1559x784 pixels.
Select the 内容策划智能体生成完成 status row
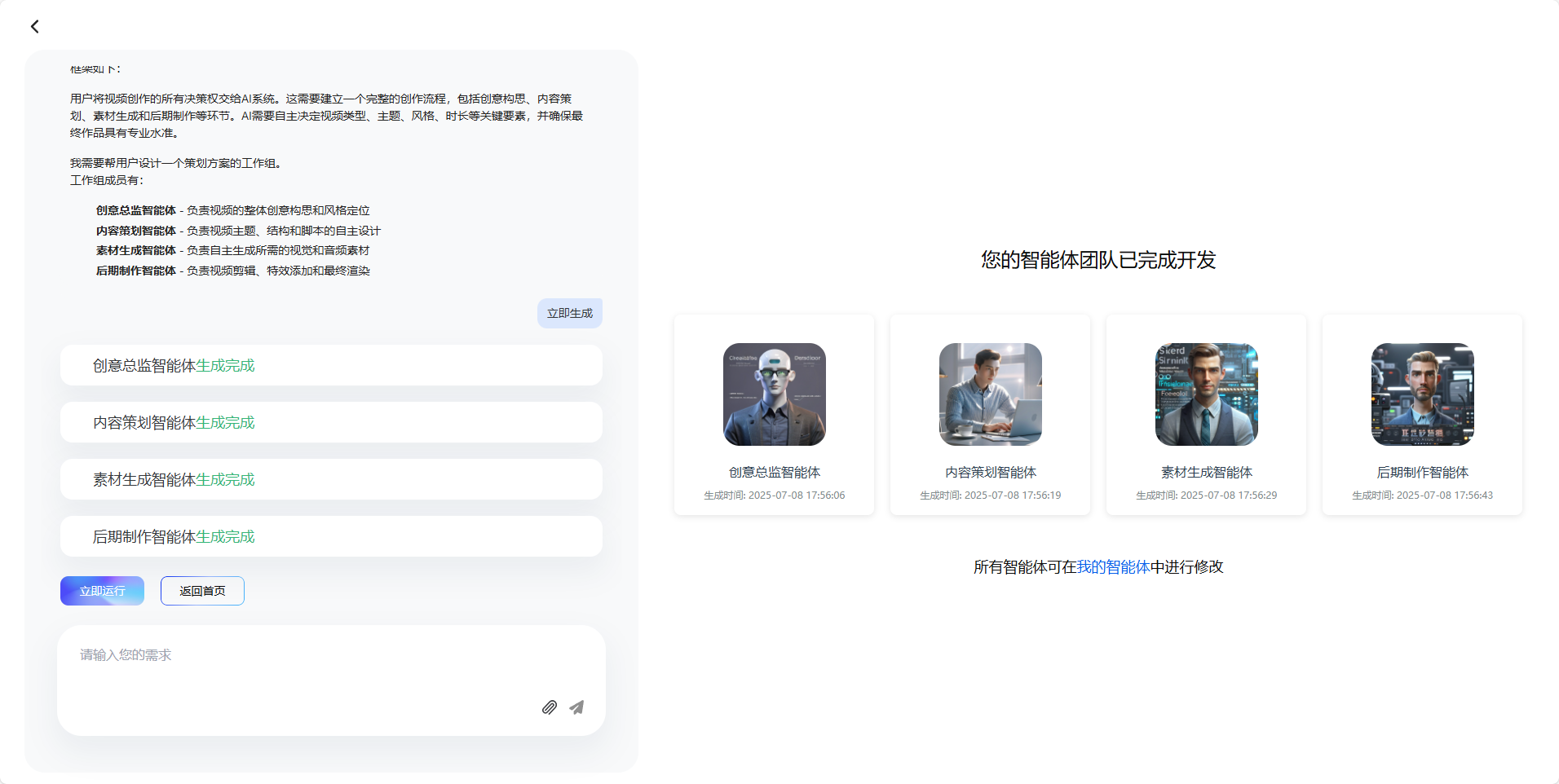click(331, 422)
